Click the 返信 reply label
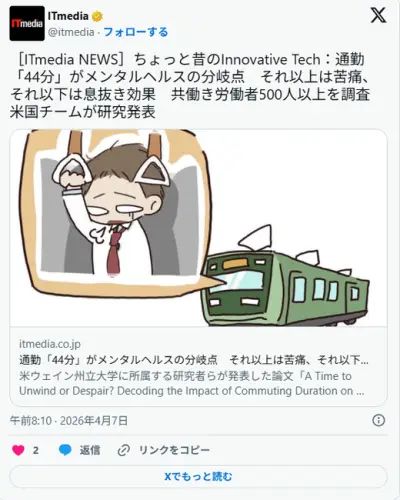Image resolution: width=400 pixels, height=500 pixels. point(90,450)
